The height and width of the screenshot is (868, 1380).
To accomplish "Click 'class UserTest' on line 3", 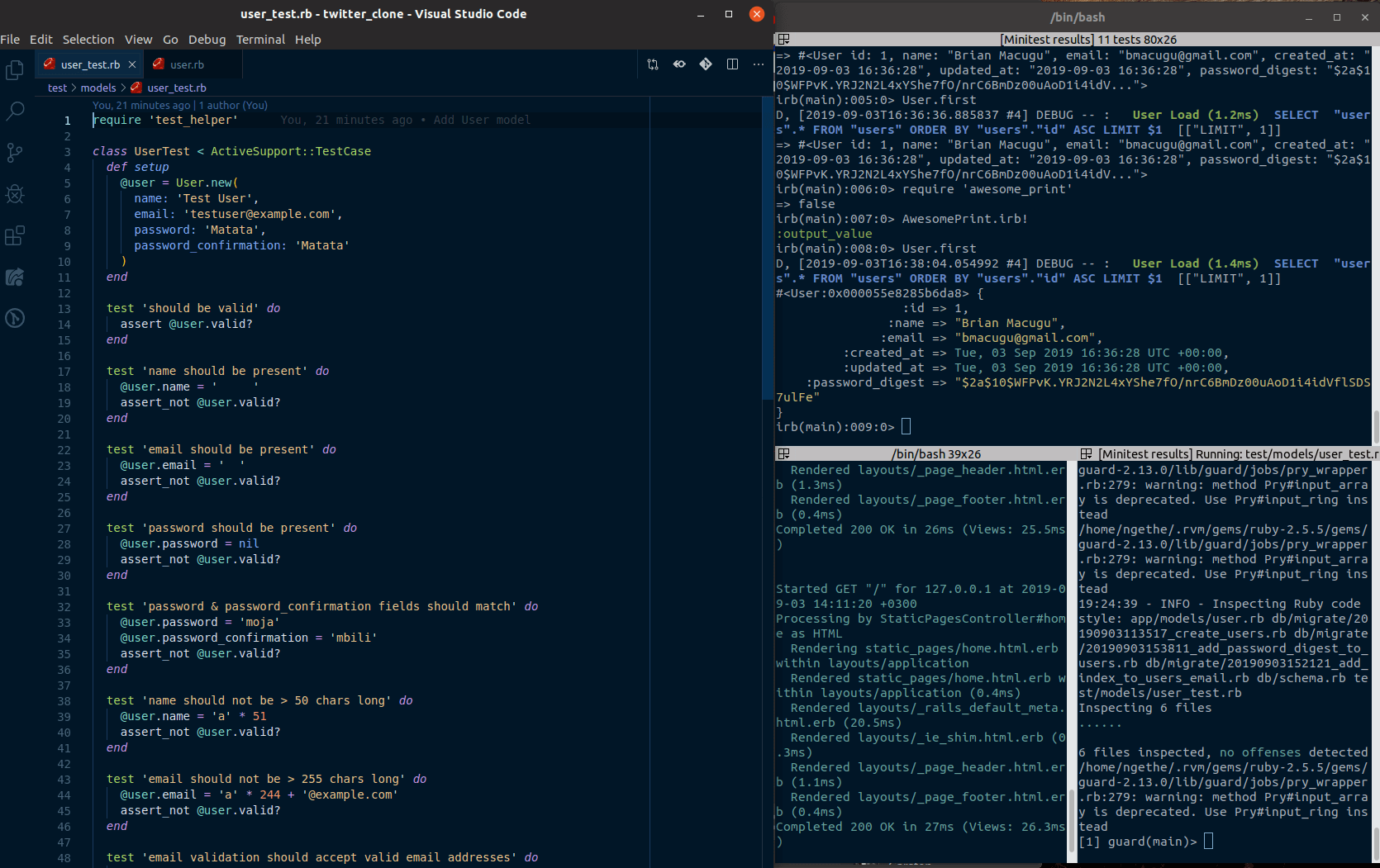I will tap(141, 151).
